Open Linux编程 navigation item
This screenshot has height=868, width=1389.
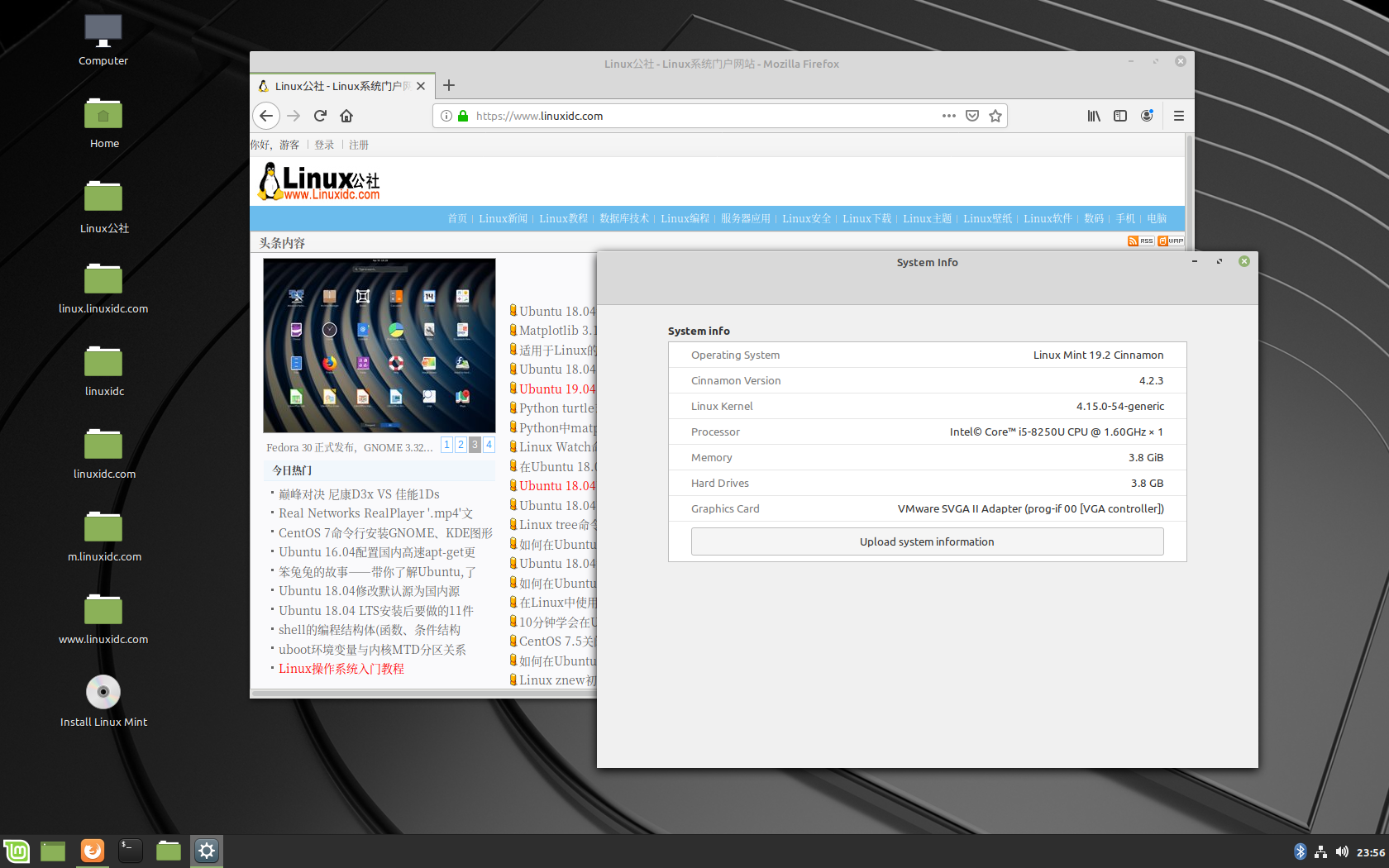(685, 218)
